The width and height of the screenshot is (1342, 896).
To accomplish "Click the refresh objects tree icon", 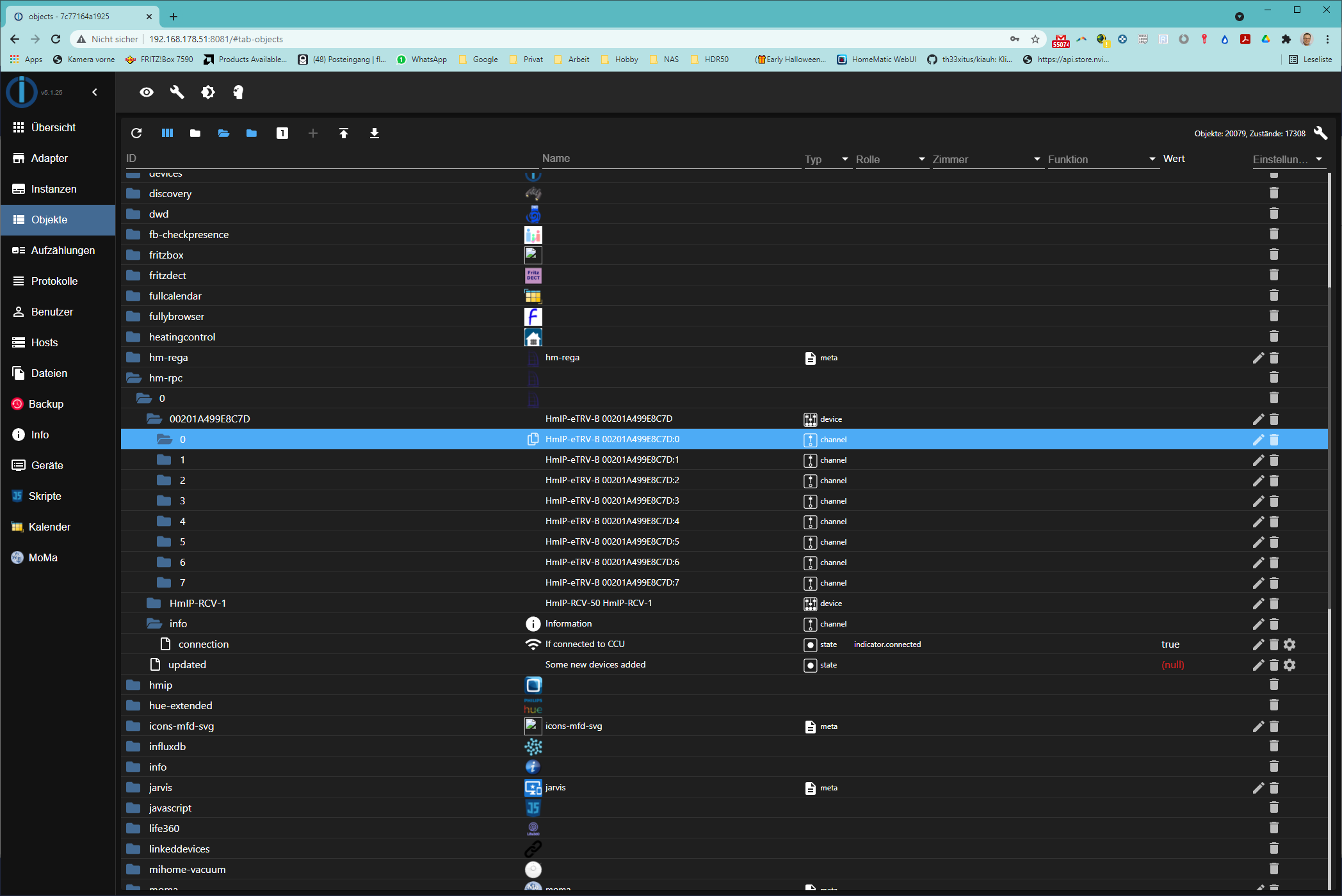I will tap(136, 133).
